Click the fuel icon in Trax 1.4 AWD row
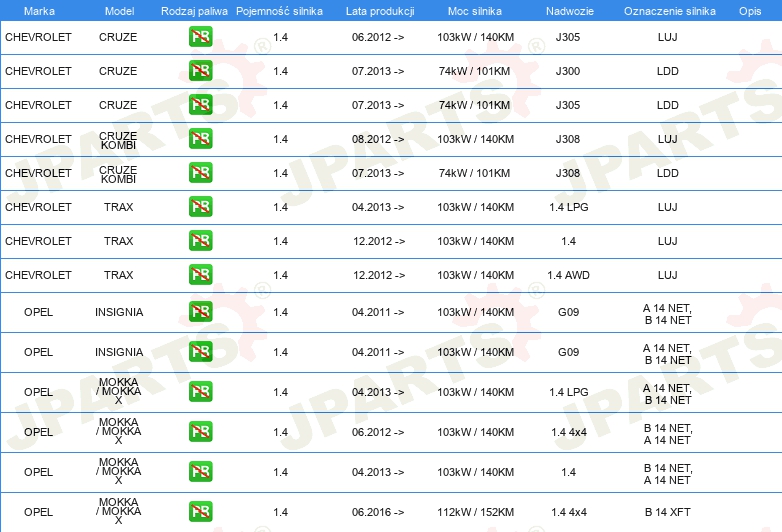The height and width of the screenshot is (532, 782). [x=200, y=275]
